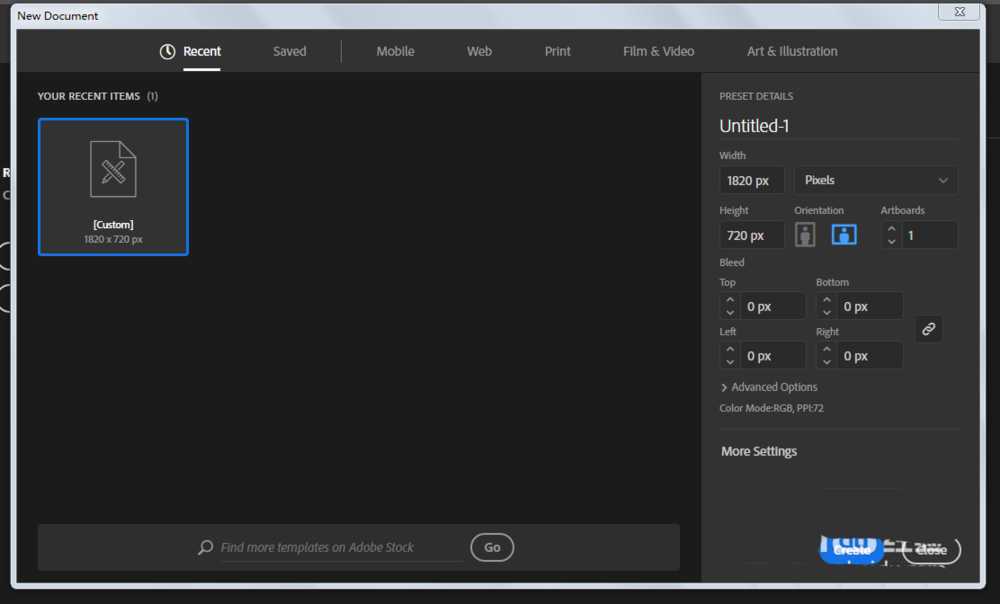Increase the Top bleed value
Viewport: 1000px width, 604px height.
[730, 300]
